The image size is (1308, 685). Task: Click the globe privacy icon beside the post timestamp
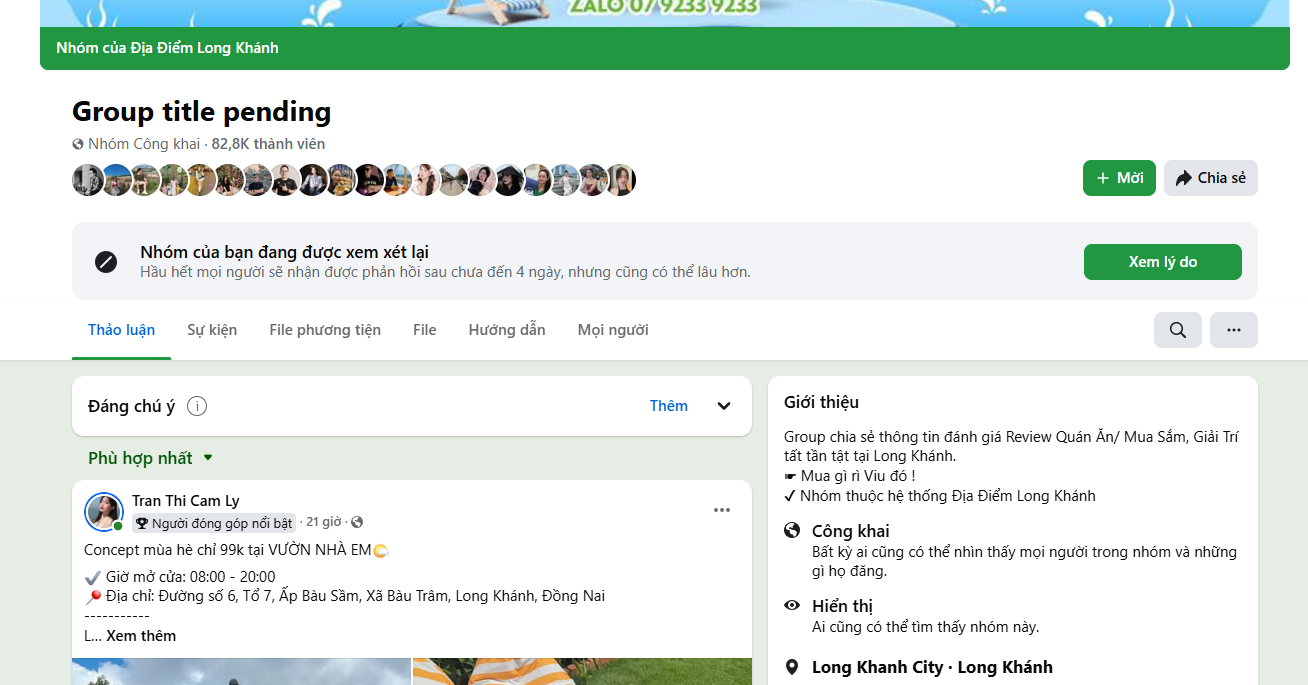pyautogui.click(x=357, y=521)
